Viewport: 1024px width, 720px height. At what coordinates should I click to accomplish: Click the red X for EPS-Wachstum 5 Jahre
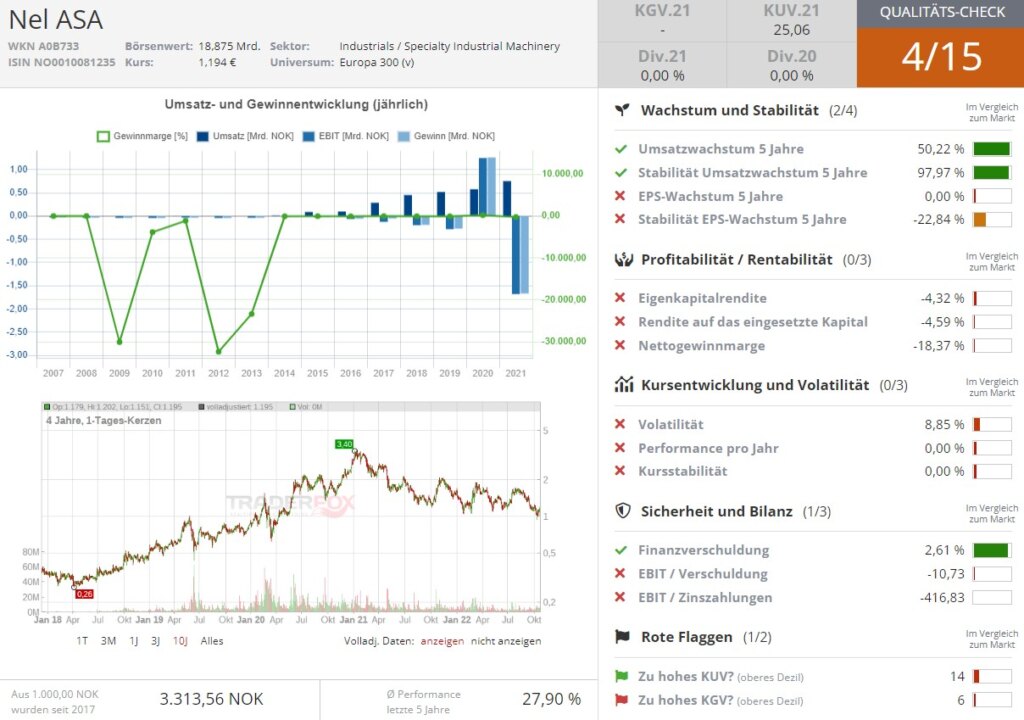point(620,196)
